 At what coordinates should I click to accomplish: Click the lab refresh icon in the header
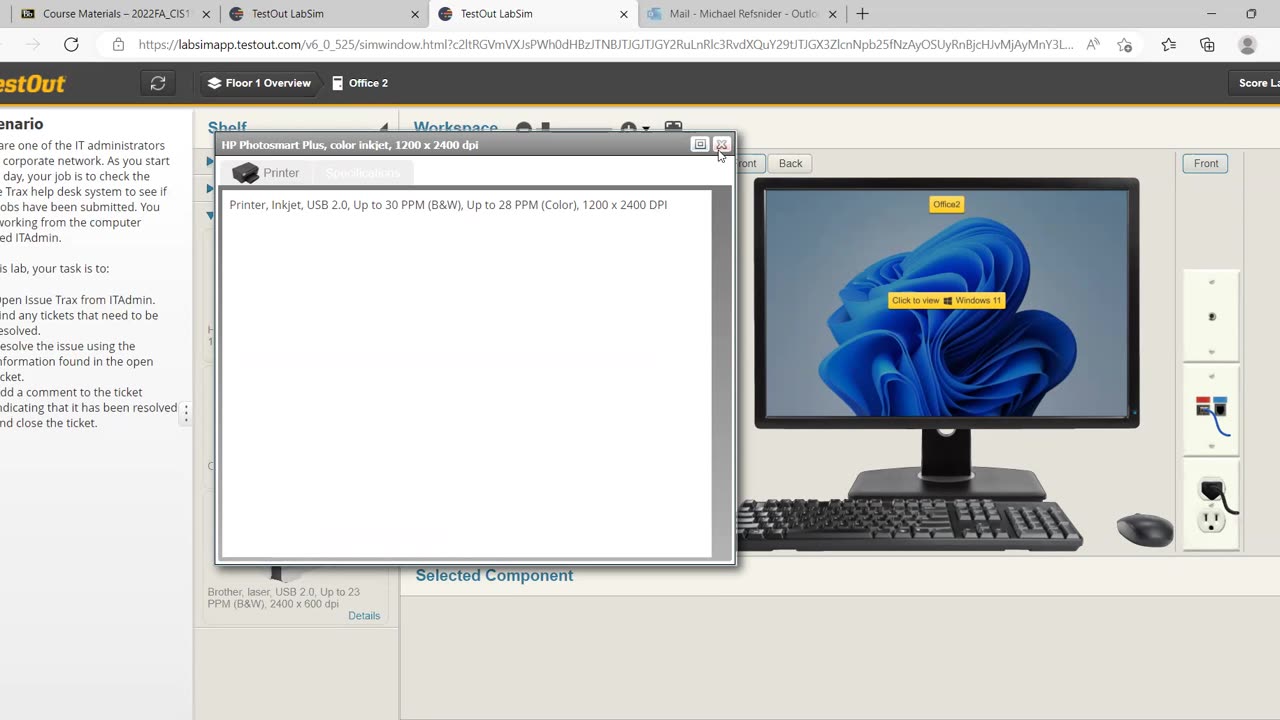tap(158, 83)
